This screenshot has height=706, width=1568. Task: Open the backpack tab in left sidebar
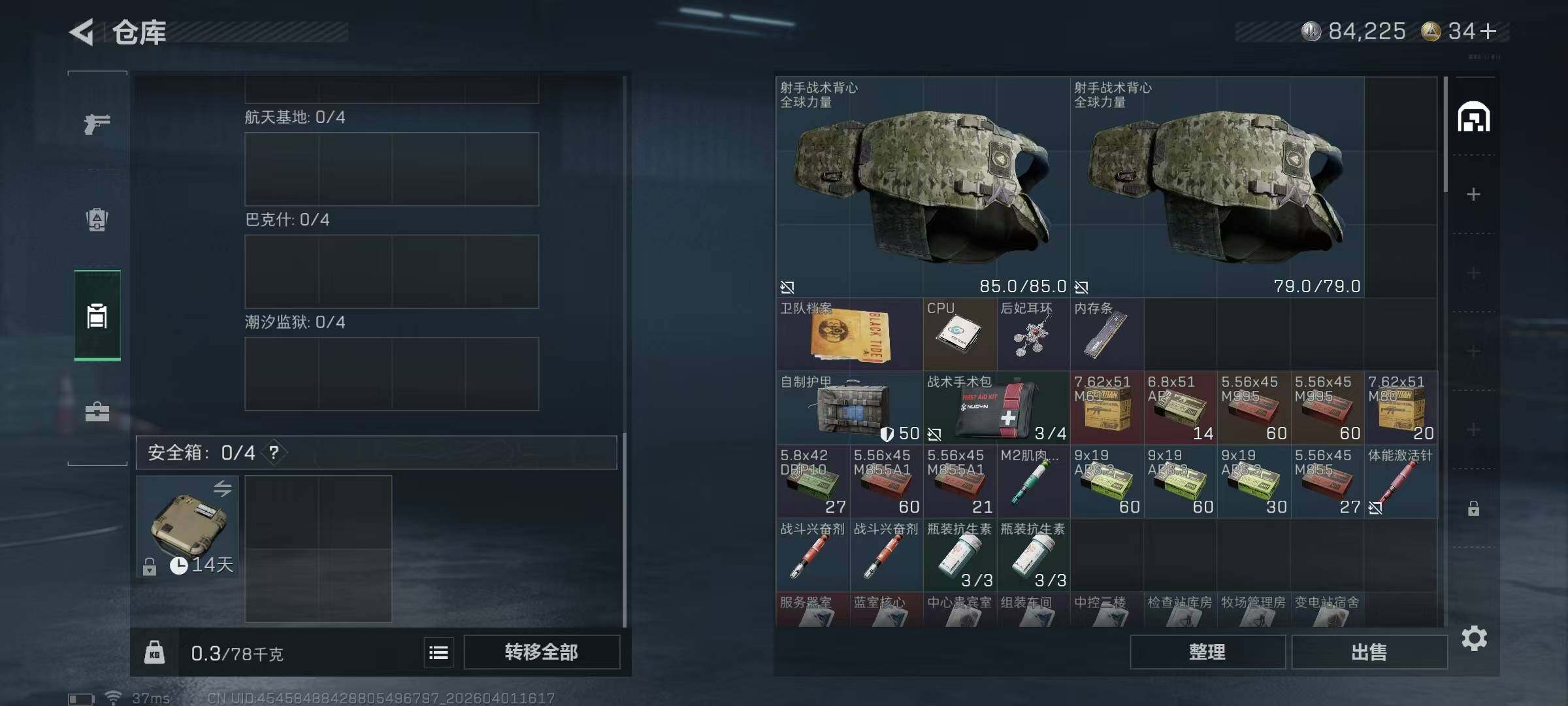[x=97, y=220]
